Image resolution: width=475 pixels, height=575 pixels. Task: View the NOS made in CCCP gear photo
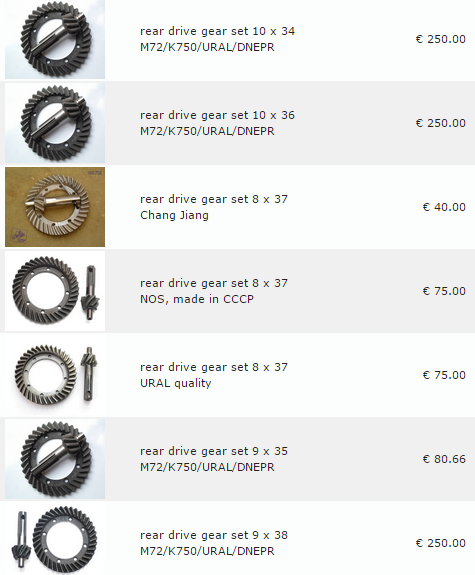click(55, 291)
